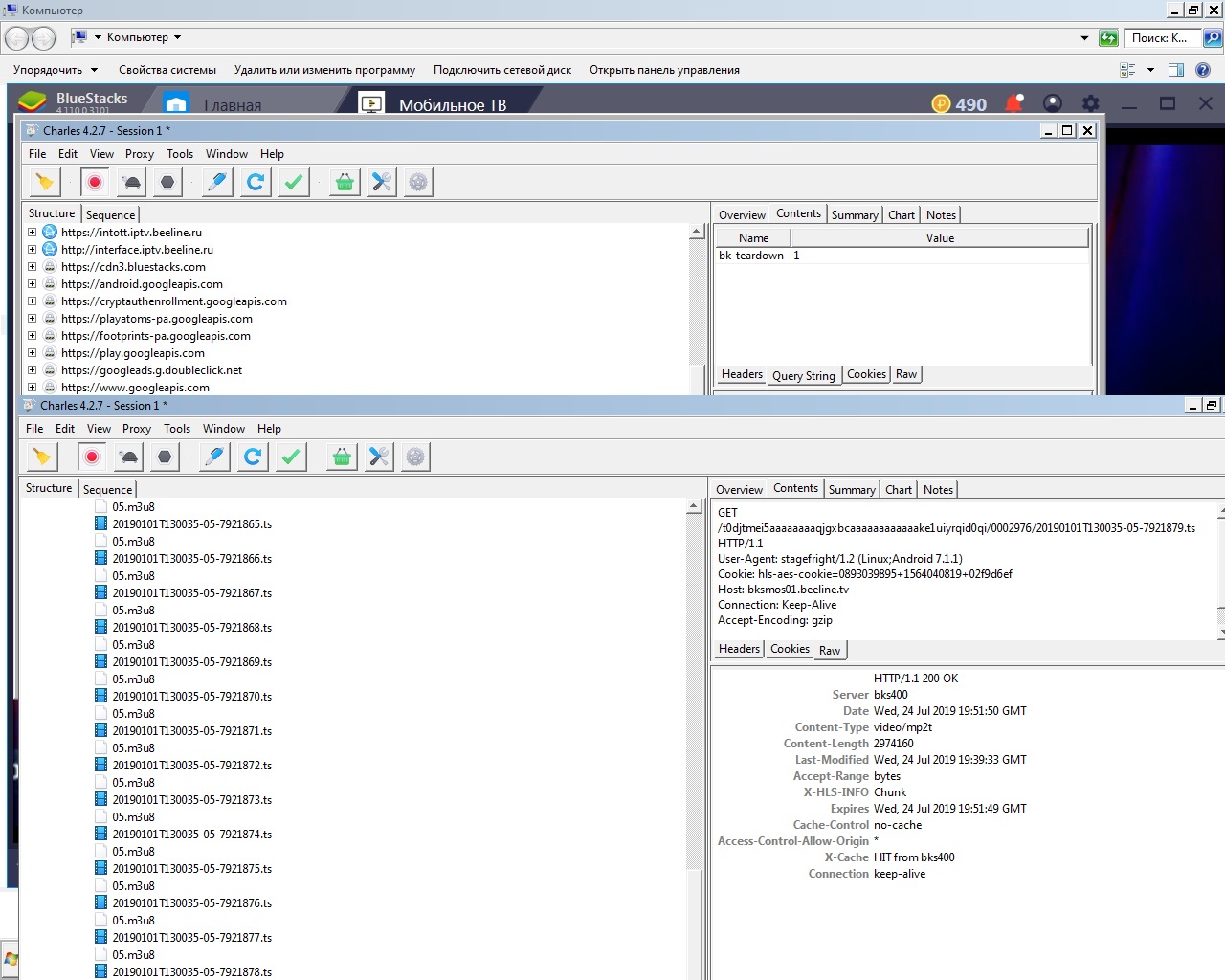Toggle throttling turtle icon in upper Charles window
Image resolution: width=1225 pixels, height=980 pixels.
pos(131,182)
